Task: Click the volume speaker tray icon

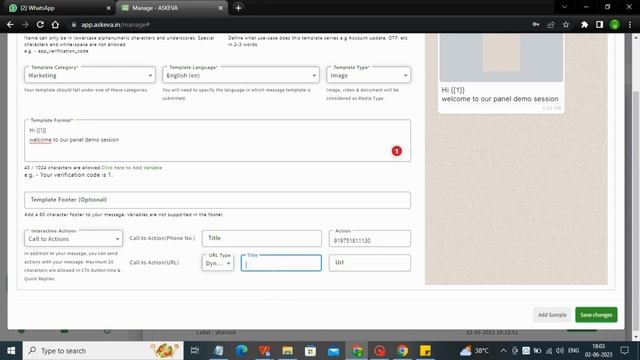Action: pyautogui.click(x=560, y=351)
